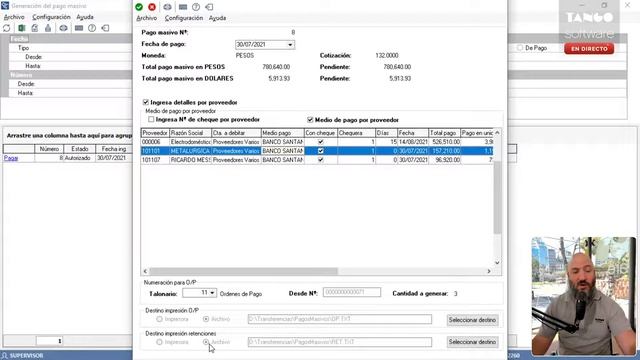Click the 'Con cheque' column header
The image size is (640, 360).
pyautogui.click(x=320, y=133)
